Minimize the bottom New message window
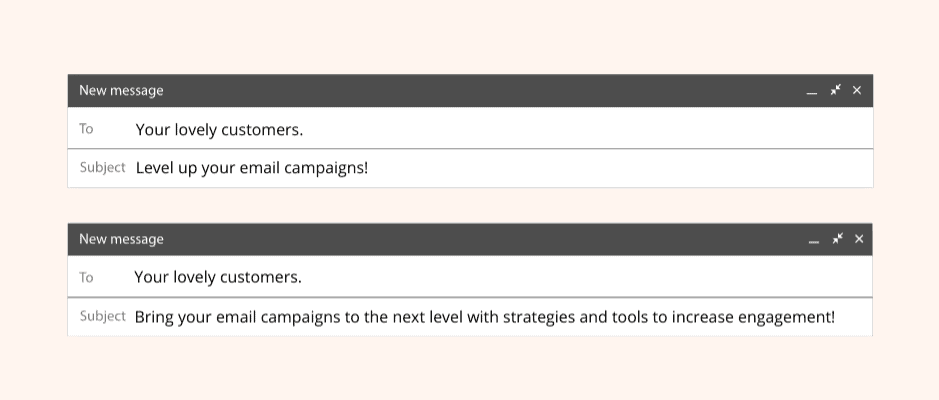This screenshot has width=939, height=400. [x=813, y=241]
